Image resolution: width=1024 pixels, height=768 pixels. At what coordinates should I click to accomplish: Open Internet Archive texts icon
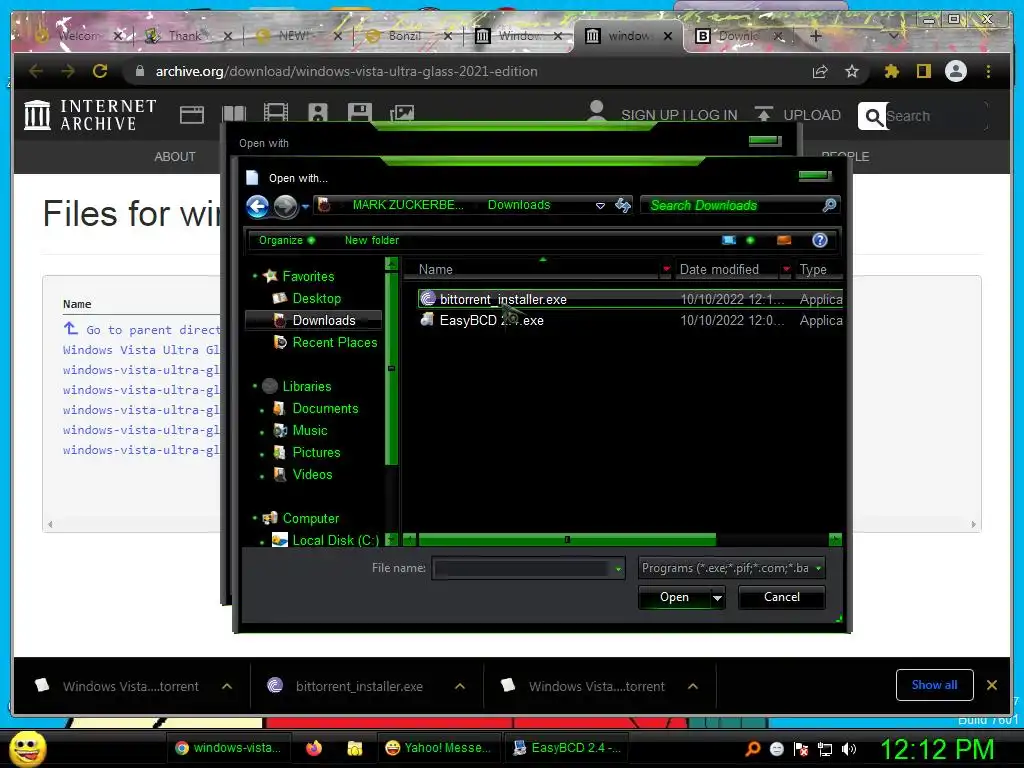pyautogui.click(x=234, y=114)
